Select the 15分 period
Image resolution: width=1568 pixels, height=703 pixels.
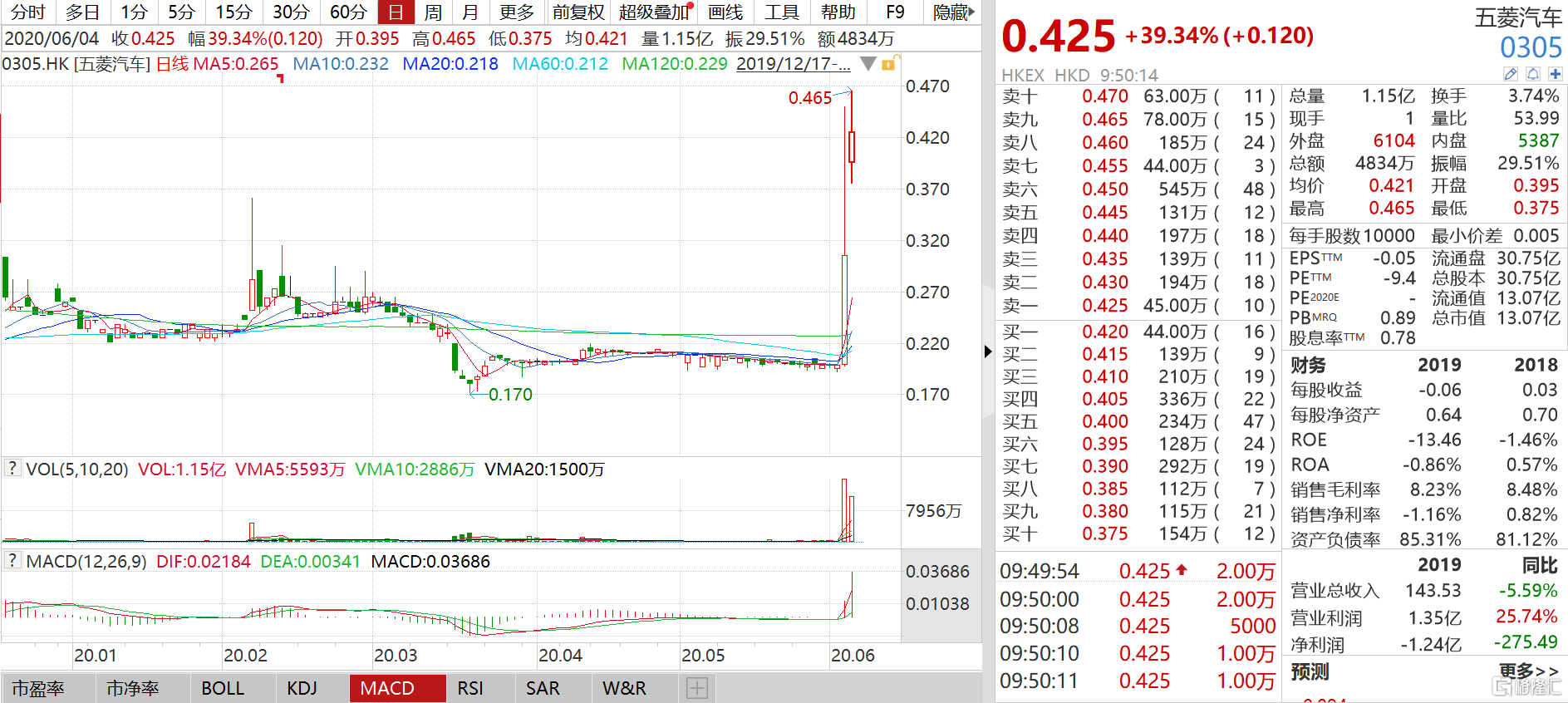[233, 12]
